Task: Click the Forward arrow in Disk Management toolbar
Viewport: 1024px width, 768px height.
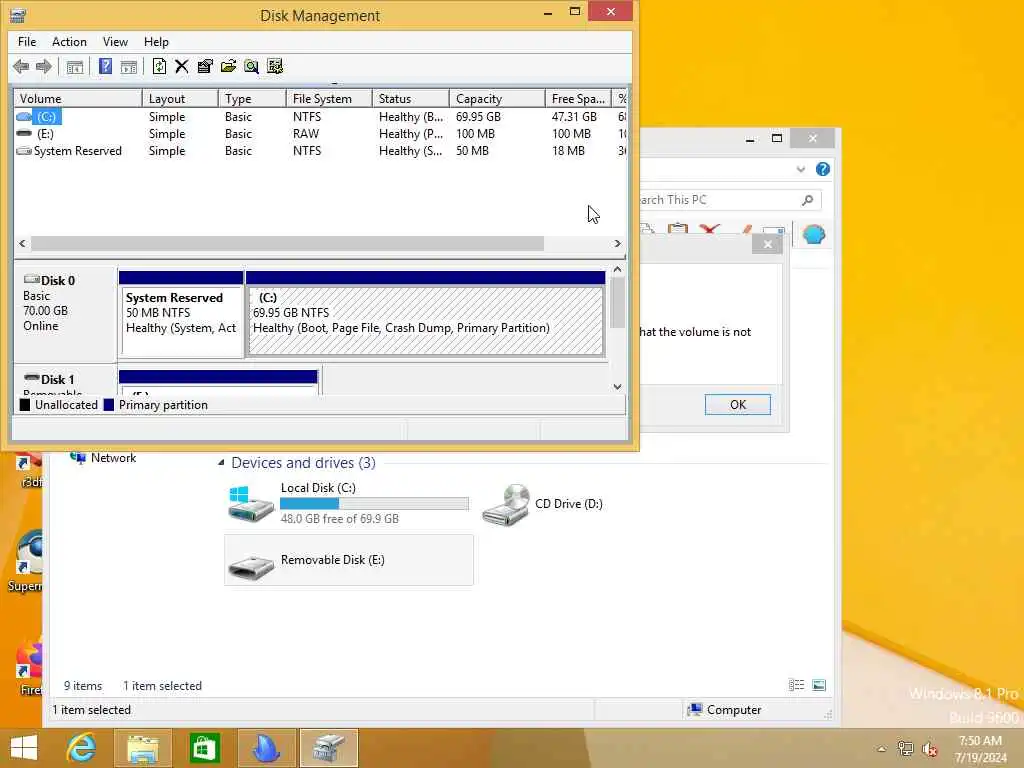Action: point(44,66)
